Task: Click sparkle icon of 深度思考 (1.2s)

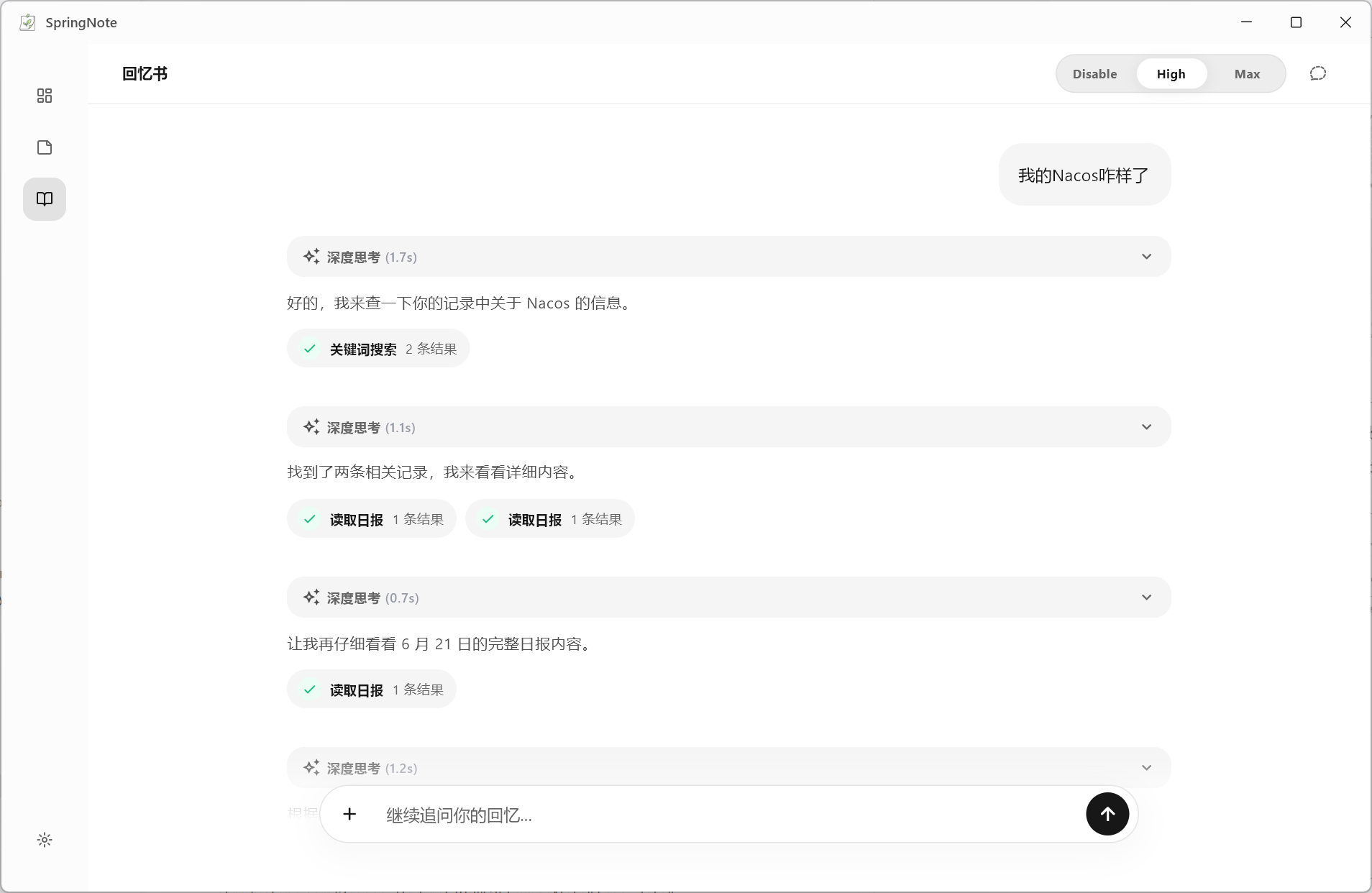Action: 311,768
